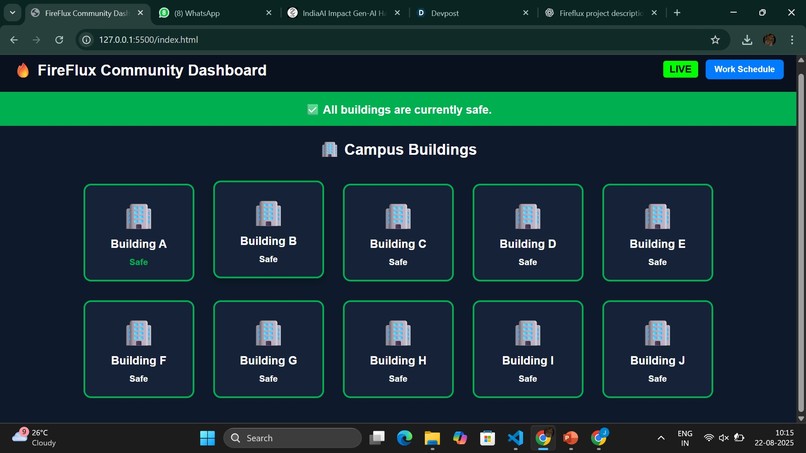The height and width of the screenshot is (453, 806).
Task: Open the Work Schedule page
Action: (x=744, y=69)
